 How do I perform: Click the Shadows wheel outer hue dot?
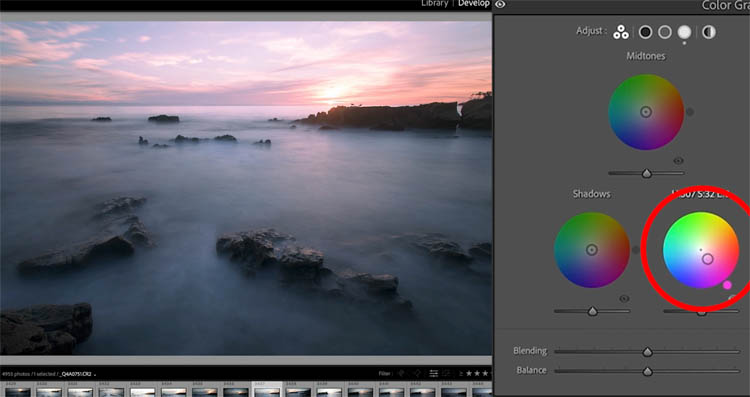[636, 250]
